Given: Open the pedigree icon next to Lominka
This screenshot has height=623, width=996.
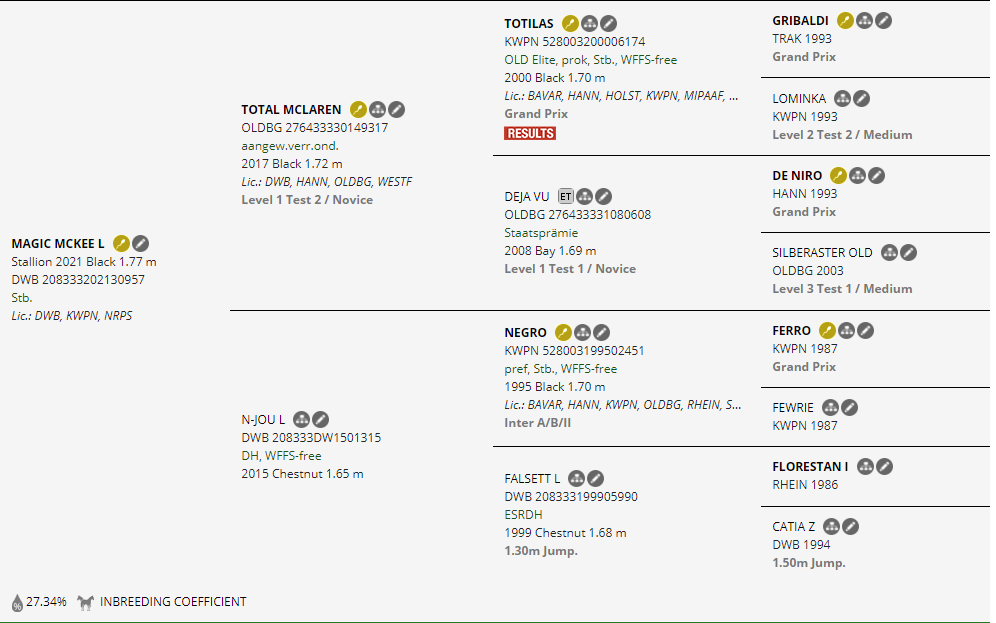Looking at the screenshot, I should tap(842, 98).
